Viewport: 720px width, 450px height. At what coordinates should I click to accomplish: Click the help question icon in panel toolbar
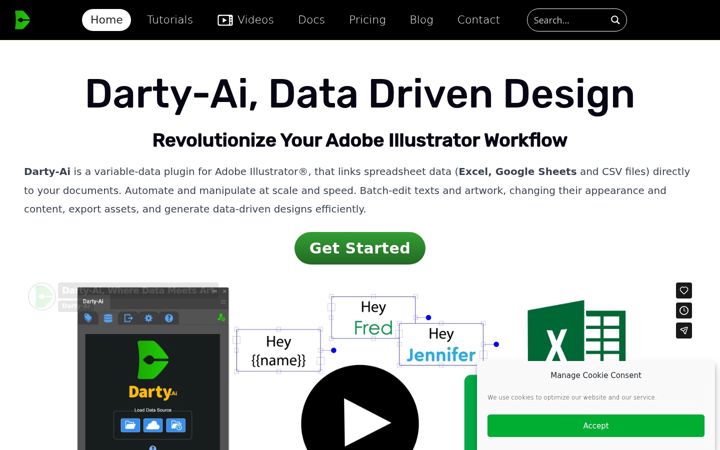coord(169,318)
